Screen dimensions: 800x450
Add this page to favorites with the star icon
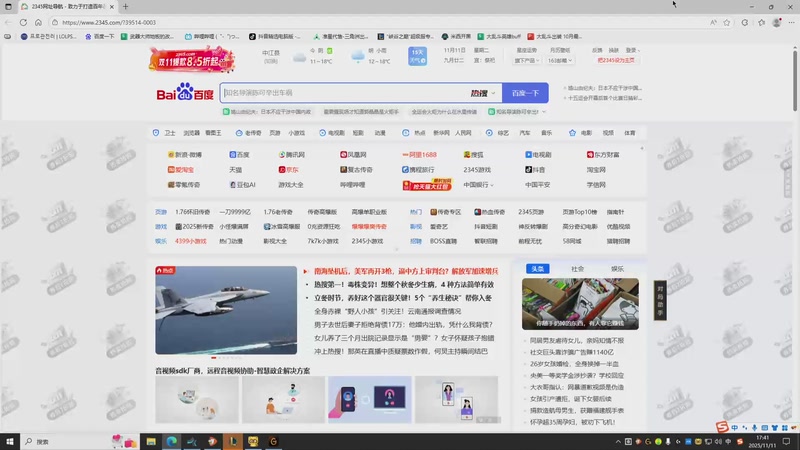tap(727, 22)
